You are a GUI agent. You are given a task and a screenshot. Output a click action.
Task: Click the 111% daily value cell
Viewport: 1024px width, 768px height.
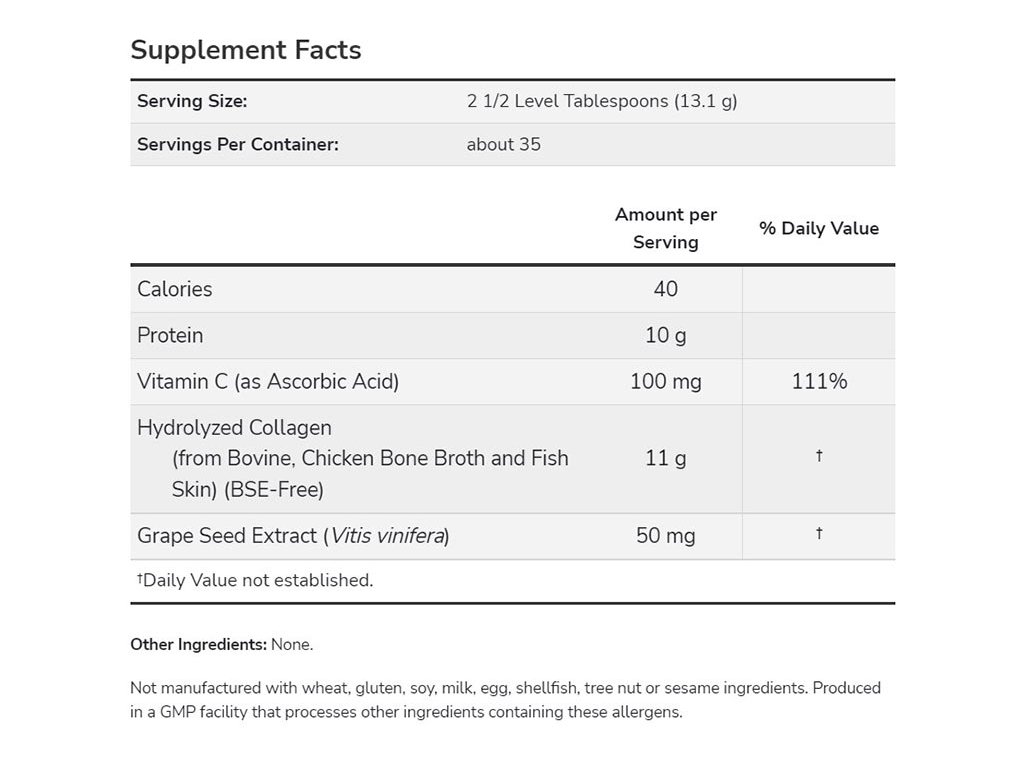[819, 381]
